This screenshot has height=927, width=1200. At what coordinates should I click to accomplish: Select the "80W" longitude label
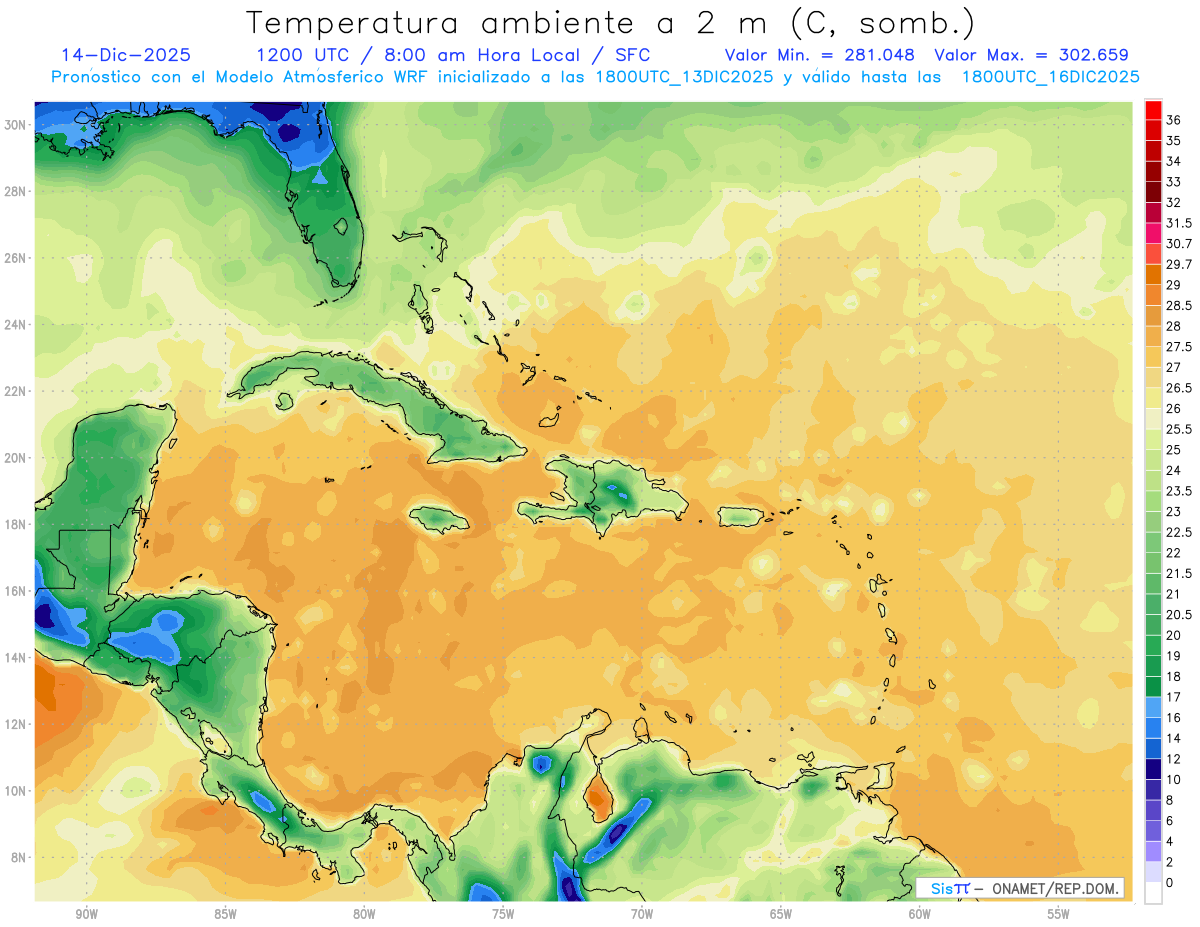[364, 914]
